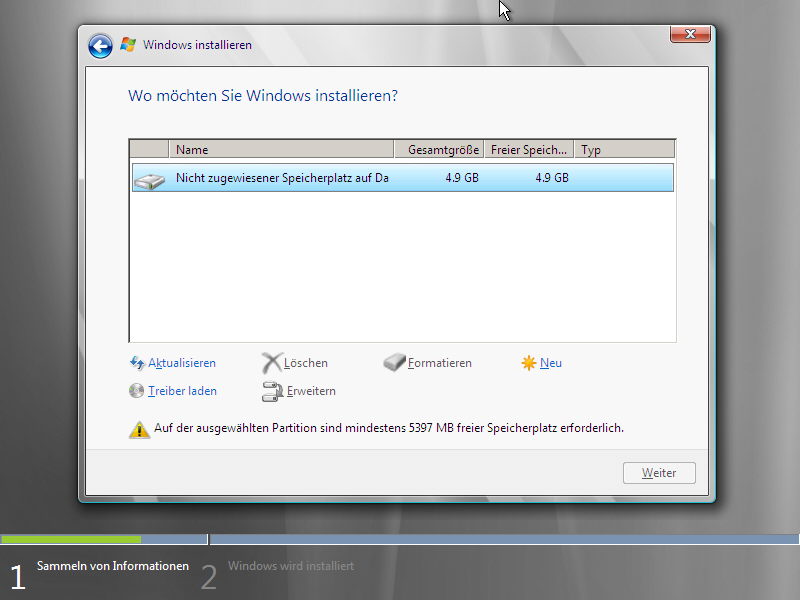Viewport: 800px width, 600px height.
Task: Sort by the Freier Speich... column header
Action: point(529,149)
